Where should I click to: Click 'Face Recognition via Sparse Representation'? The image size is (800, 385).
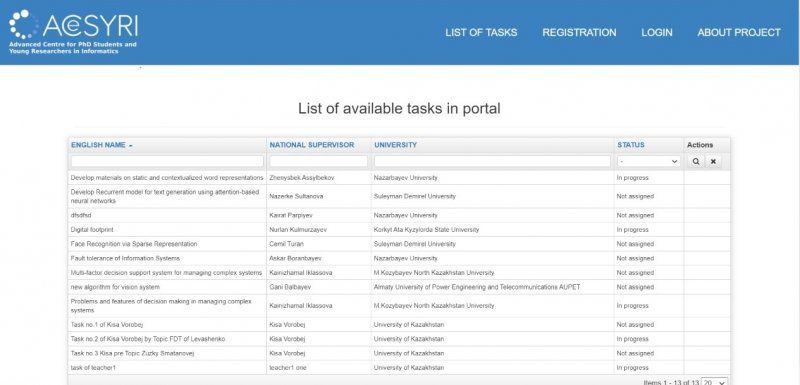click(x=134, y=244)
